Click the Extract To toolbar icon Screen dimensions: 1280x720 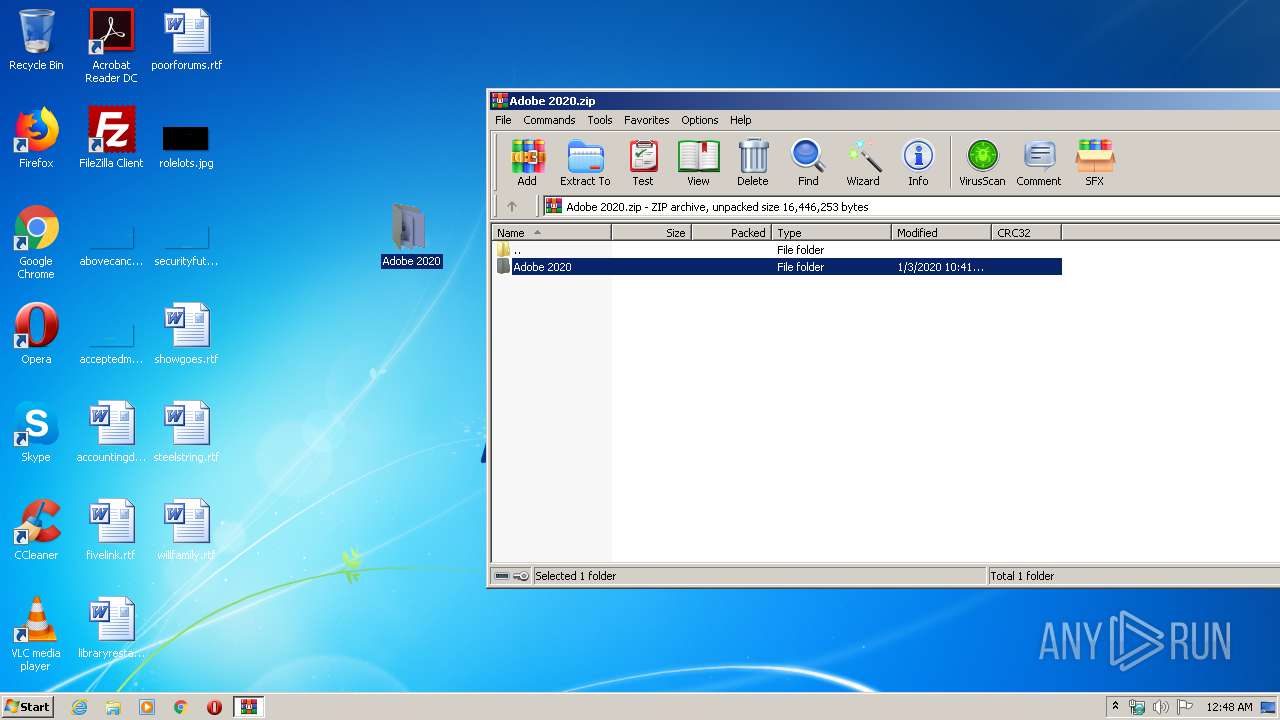click(x=585, y=163)
